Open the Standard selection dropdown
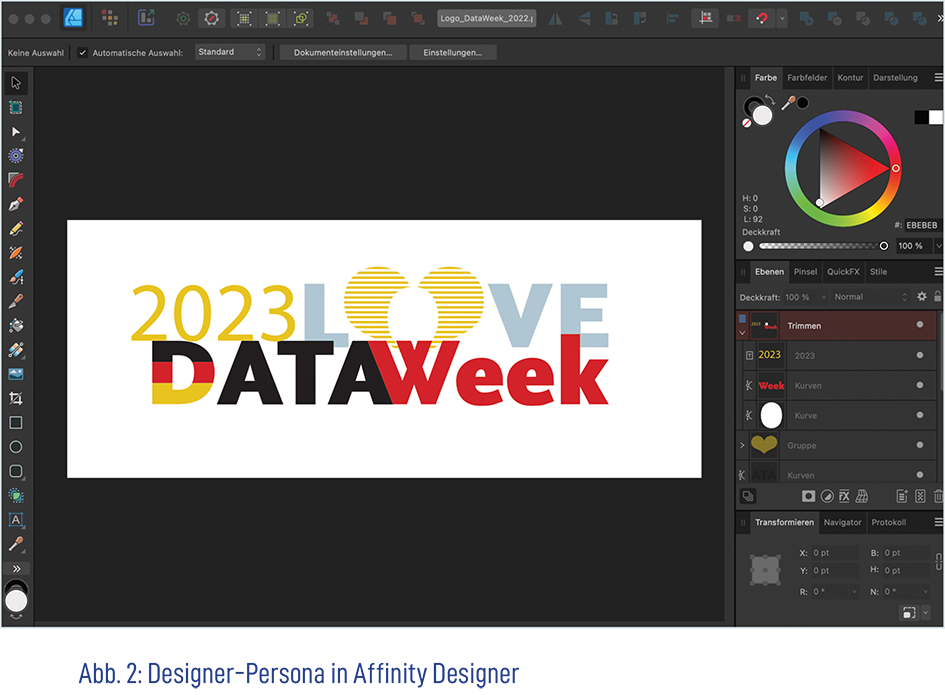 tap(230, 52)
